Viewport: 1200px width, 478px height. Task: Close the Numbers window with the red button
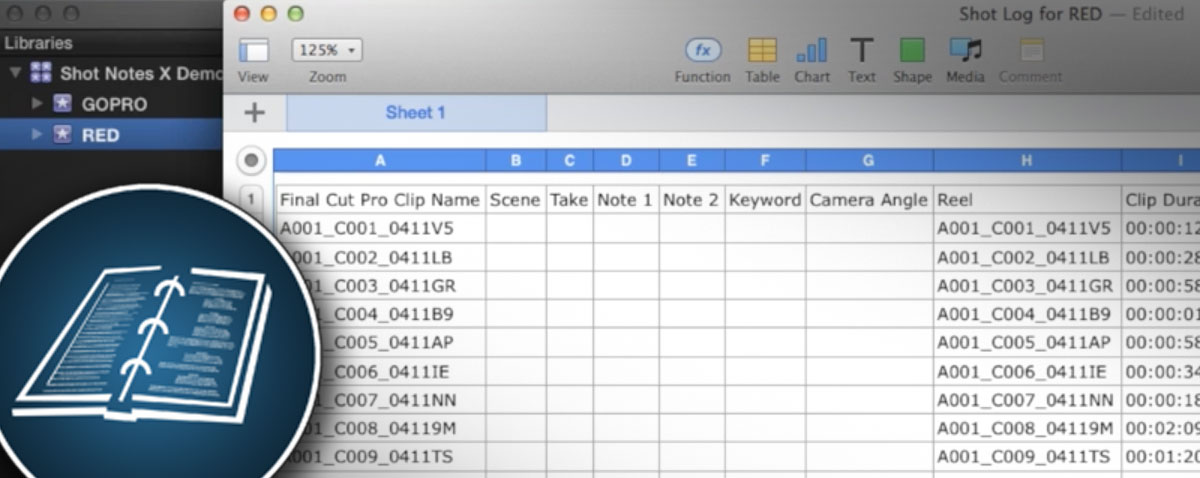click(243, 14)
